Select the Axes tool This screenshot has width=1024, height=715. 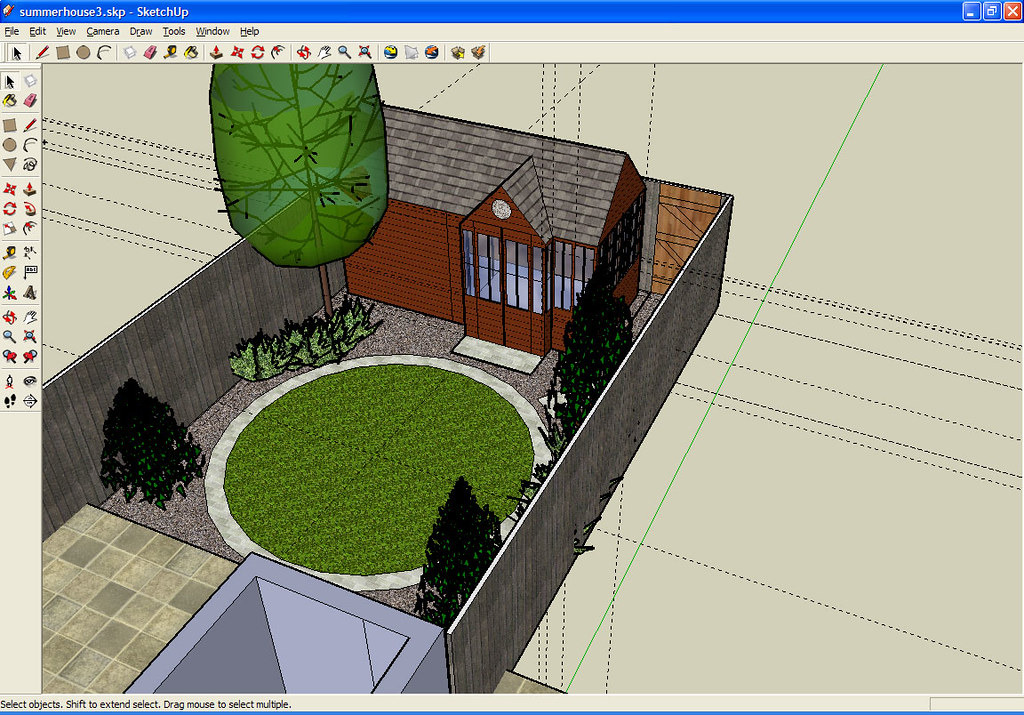pos(10,293)
